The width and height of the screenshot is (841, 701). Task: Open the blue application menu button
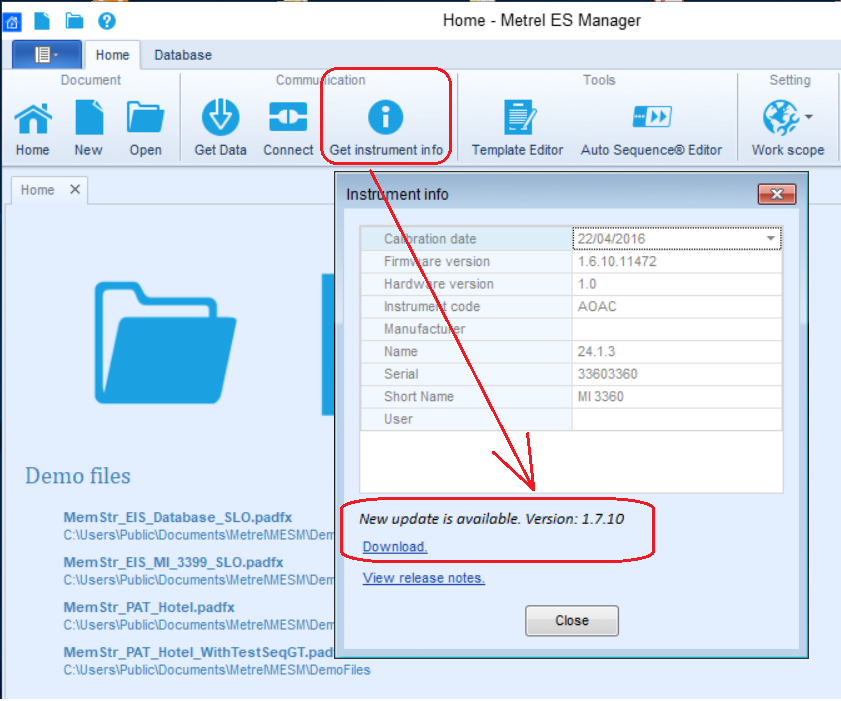[x=47, y=55]
